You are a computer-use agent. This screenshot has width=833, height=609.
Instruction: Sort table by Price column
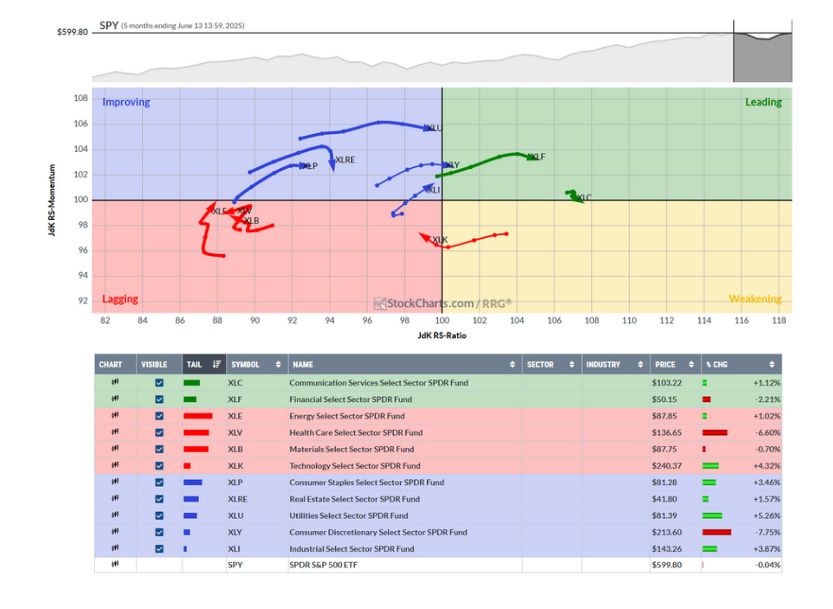tap(675, 365)
